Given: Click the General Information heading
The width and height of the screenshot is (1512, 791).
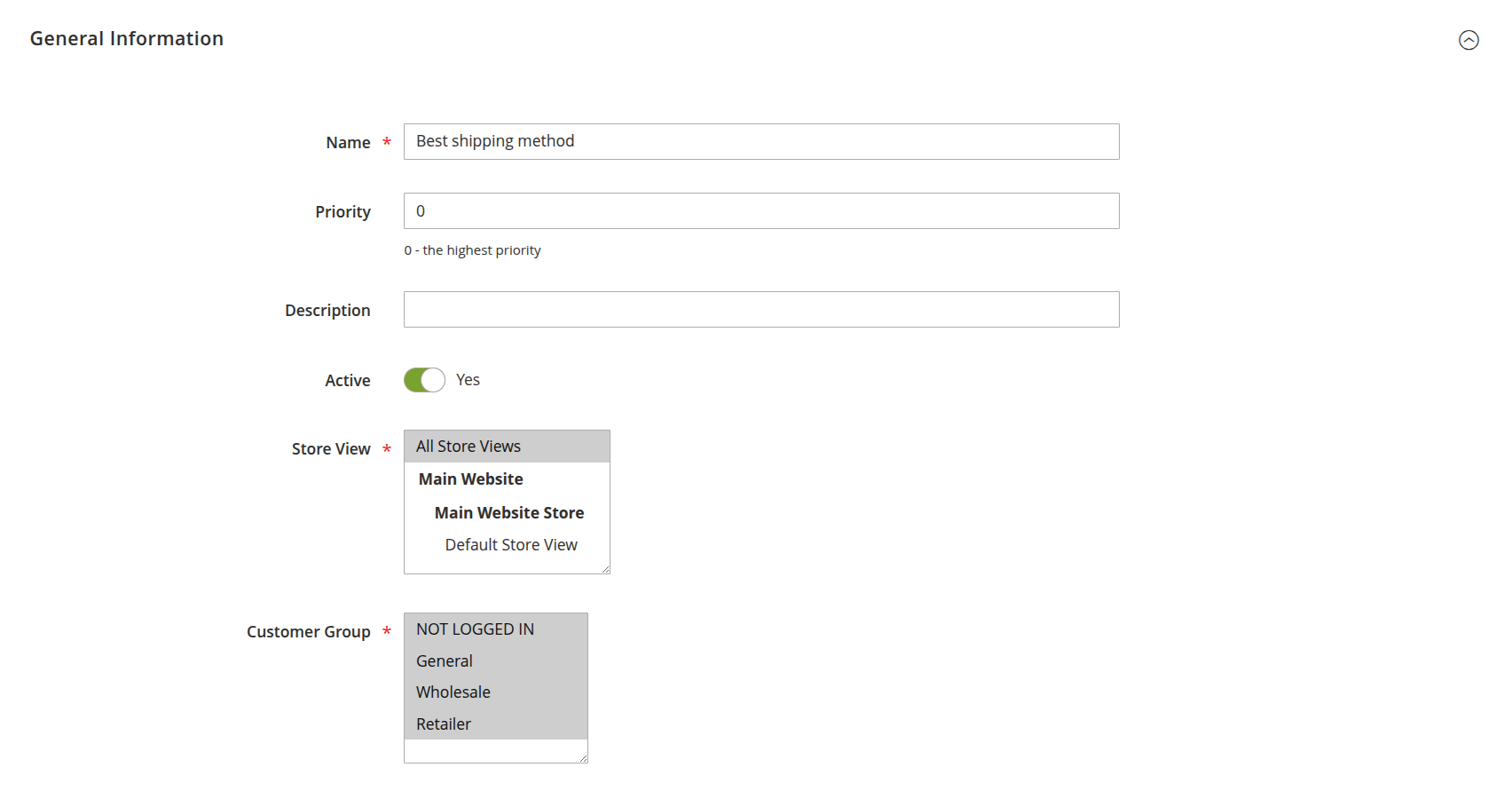Looking at the screenshot, I should (x=127, y=38).
